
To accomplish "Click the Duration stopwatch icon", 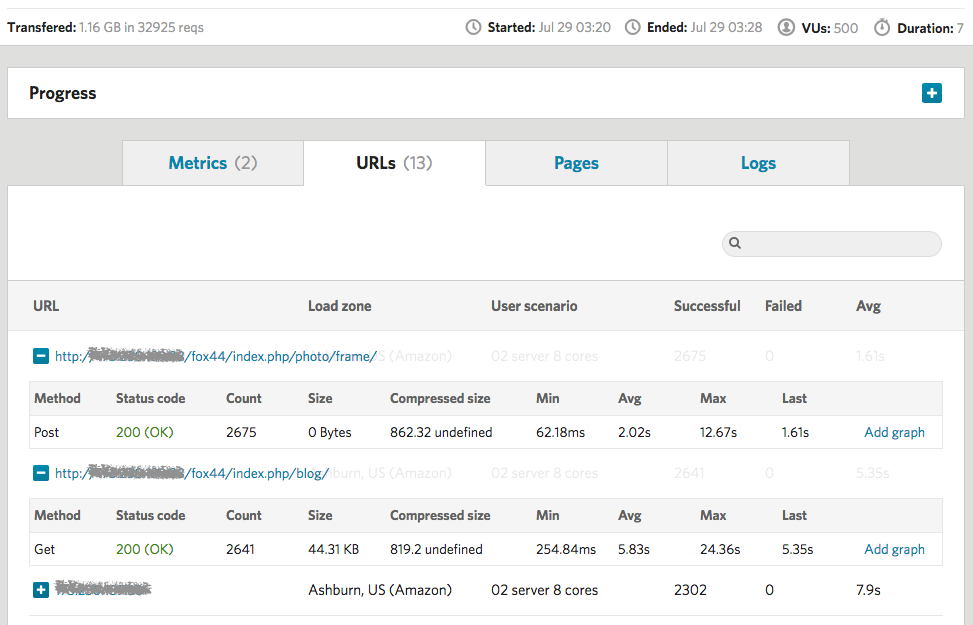I will point(881,28).
